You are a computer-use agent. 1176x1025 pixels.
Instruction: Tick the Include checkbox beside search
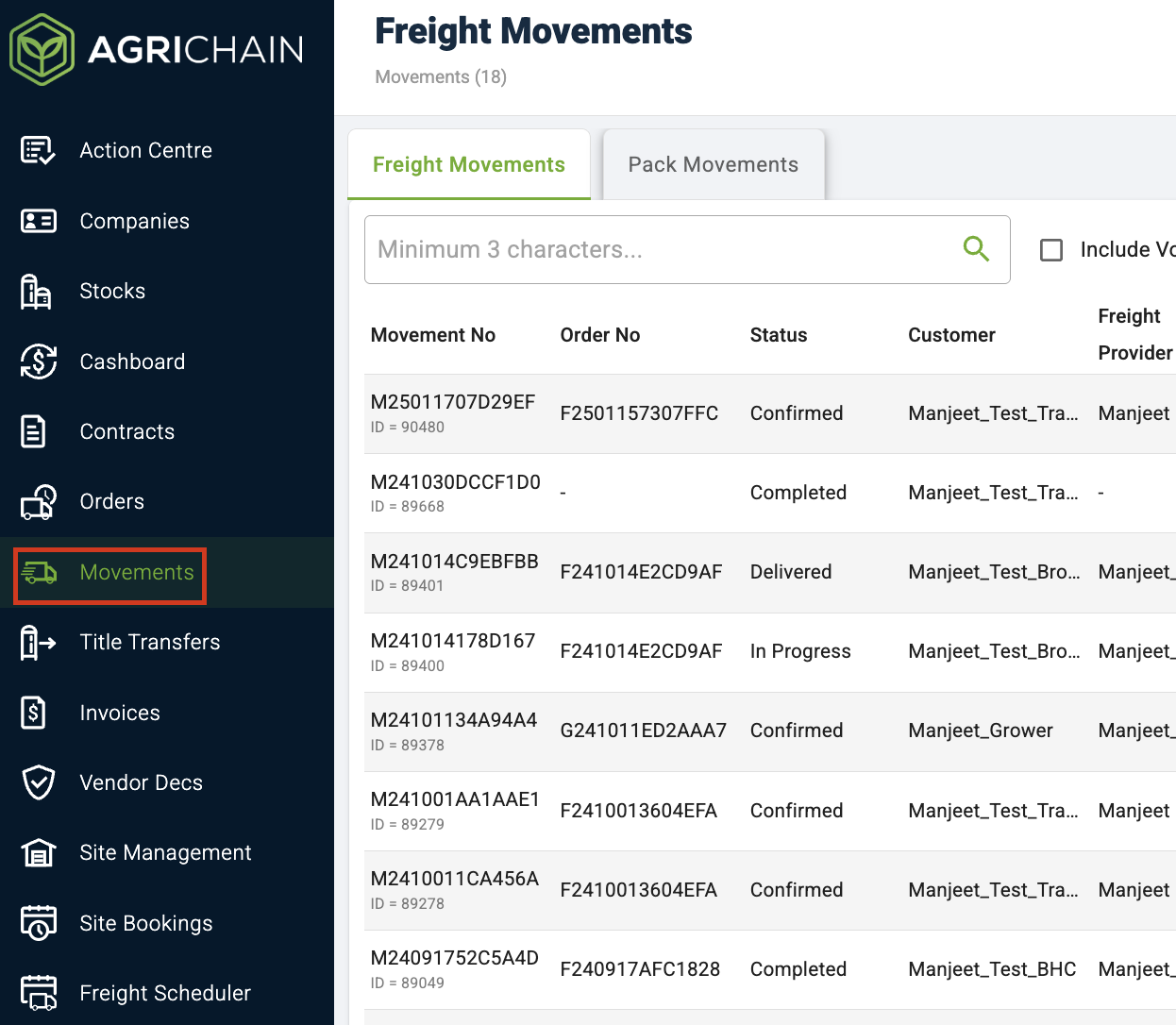(x=1050, y=250)
